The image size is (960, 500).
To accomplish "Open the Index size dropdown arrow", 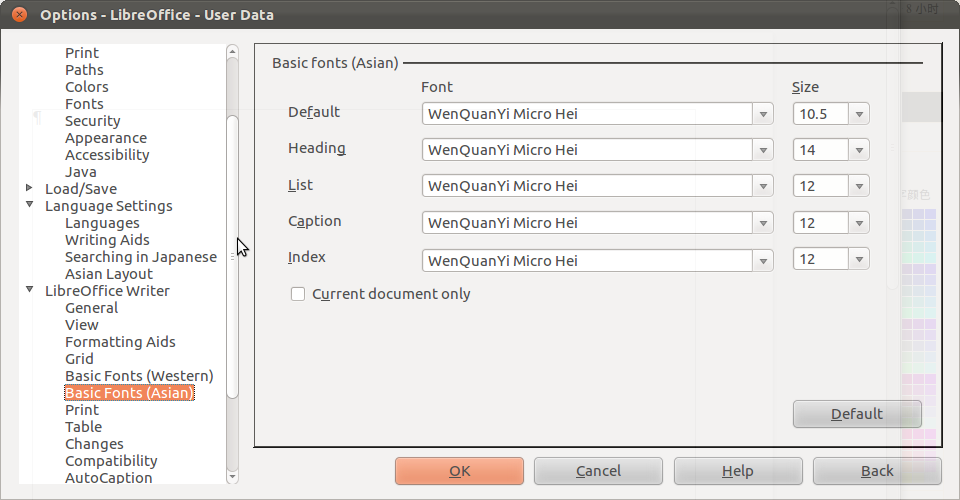I will pyautogui.click(x=859, y=259).
